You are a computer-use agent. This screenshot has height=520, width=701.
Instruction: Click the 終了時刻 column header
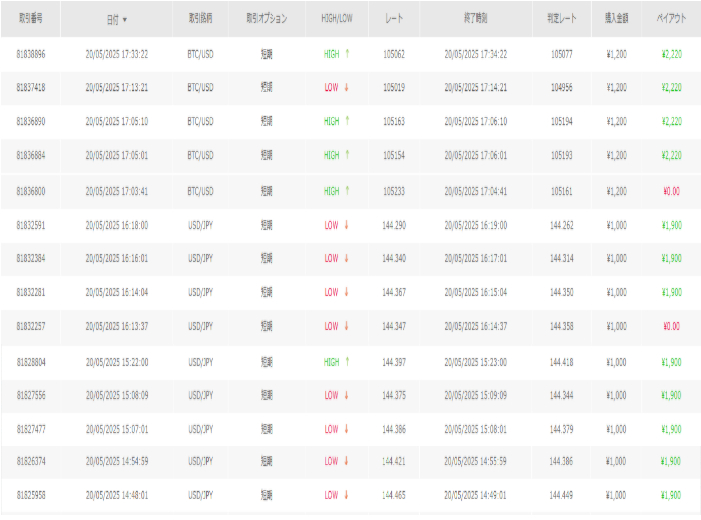pos(475,18)
